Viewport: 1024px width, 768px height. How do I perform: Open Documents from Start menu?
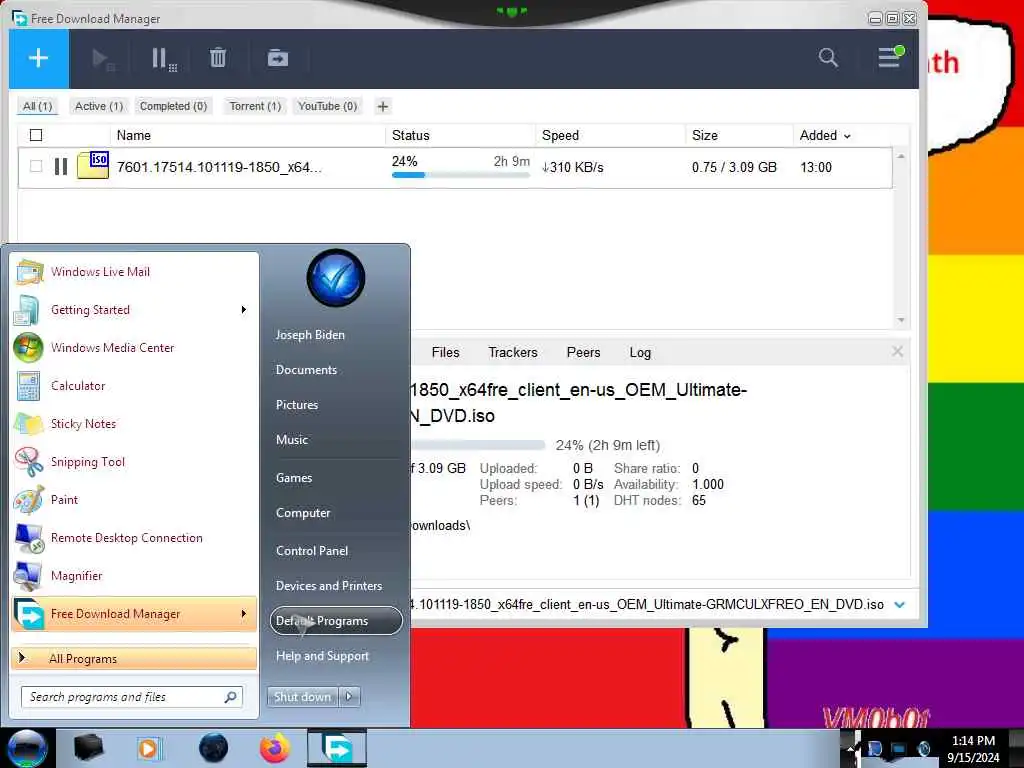point(306,370)
